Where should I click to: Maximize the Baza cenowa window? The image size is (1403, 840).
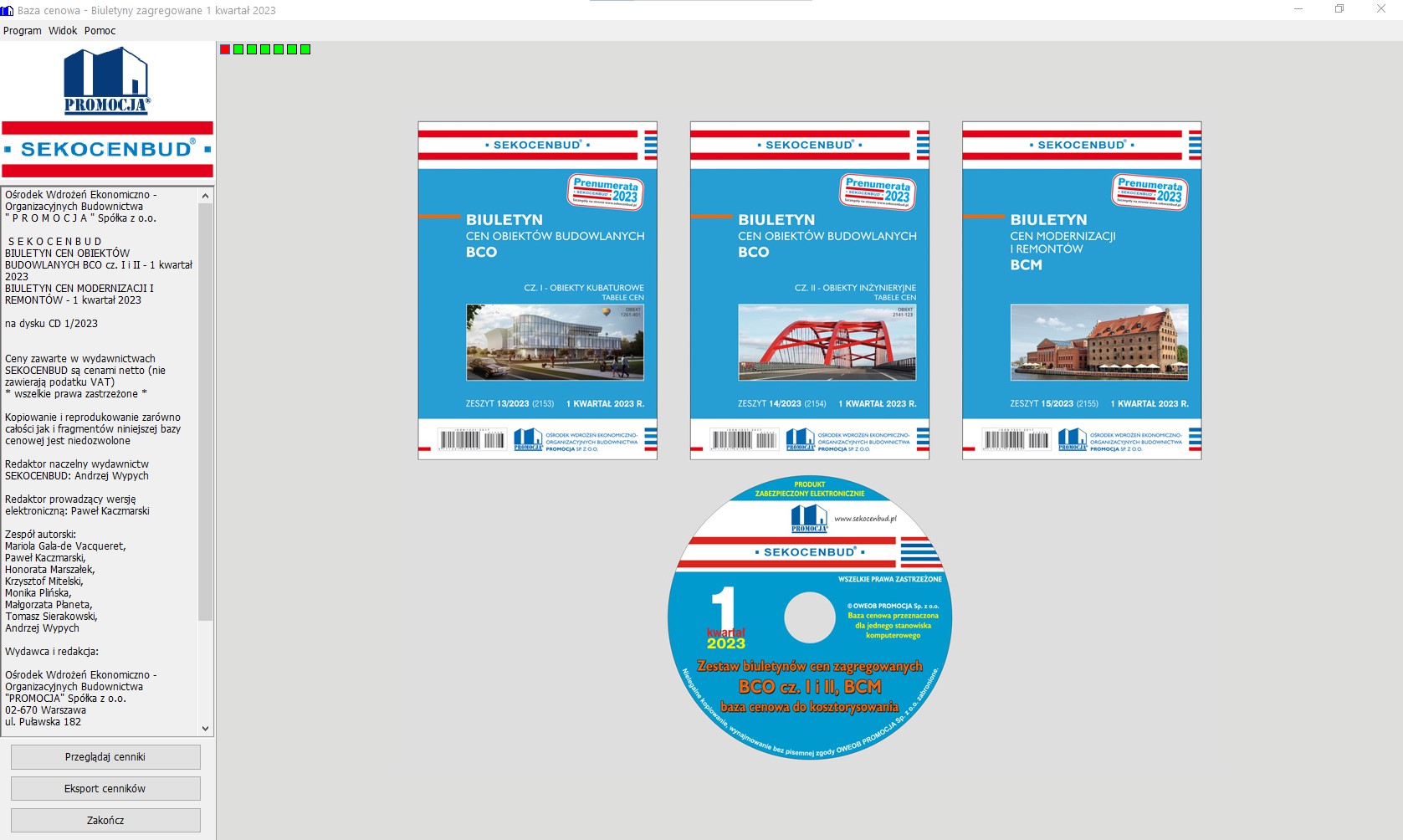point(1339,9)
